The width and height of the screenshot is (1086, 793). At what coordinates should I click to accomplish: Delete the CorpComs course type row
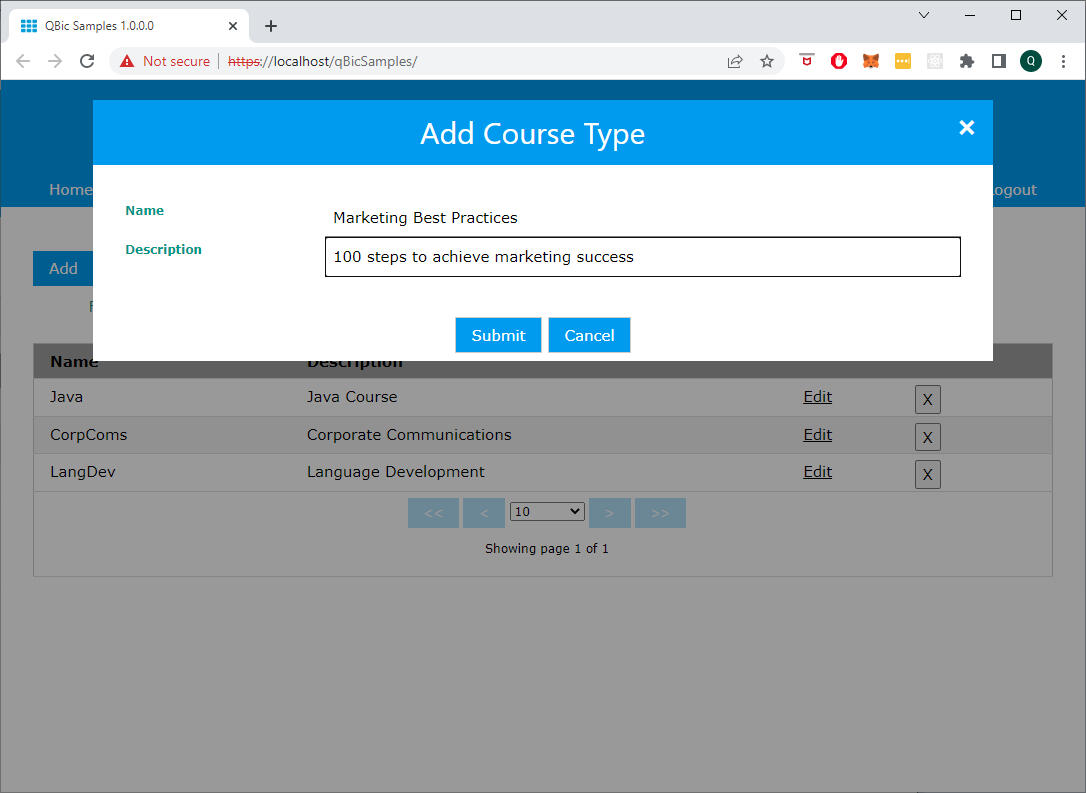(927, 436)
